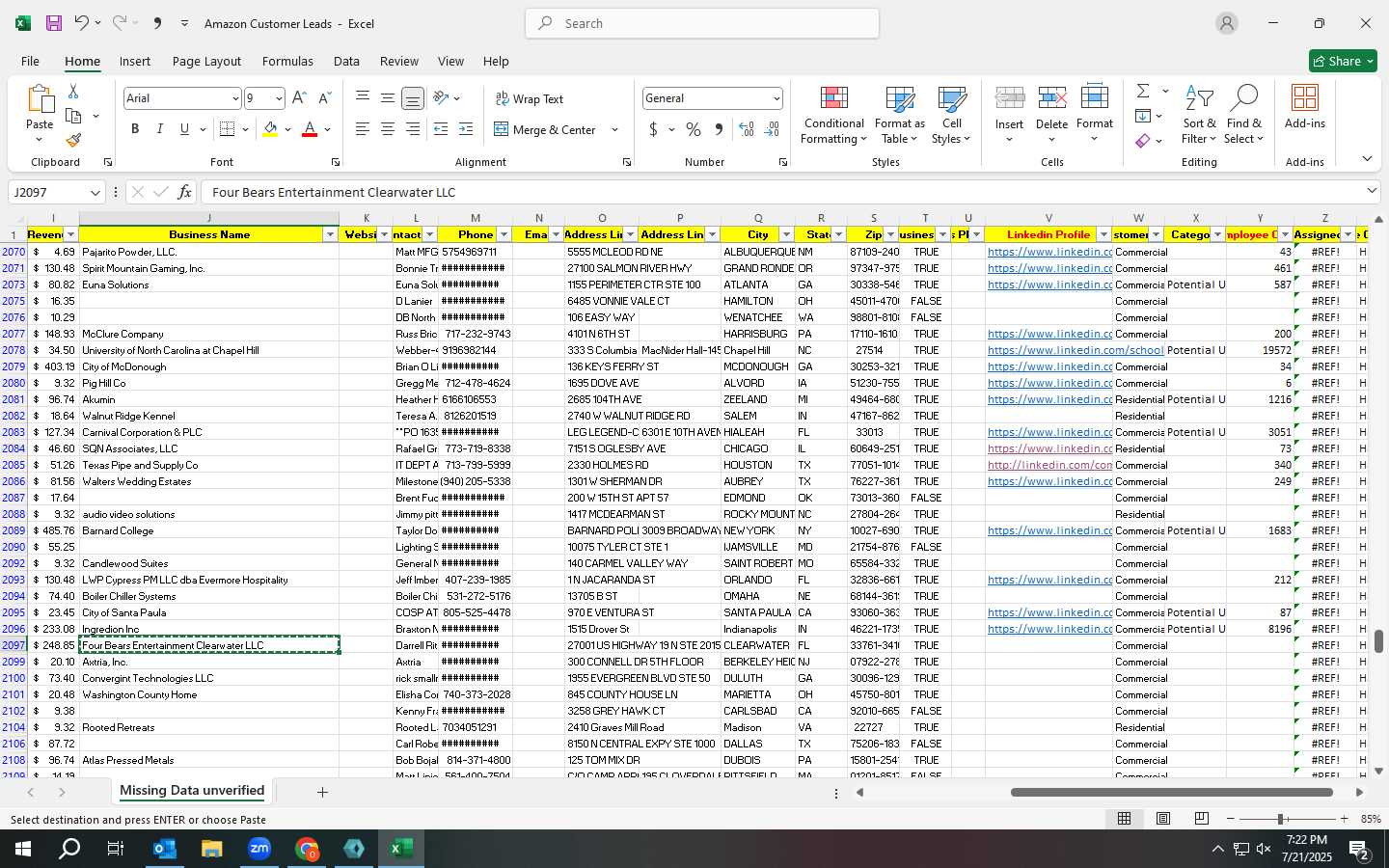Expand the Name Box dropdown arrow
The image size is (1389, 868).
point(95,193)
